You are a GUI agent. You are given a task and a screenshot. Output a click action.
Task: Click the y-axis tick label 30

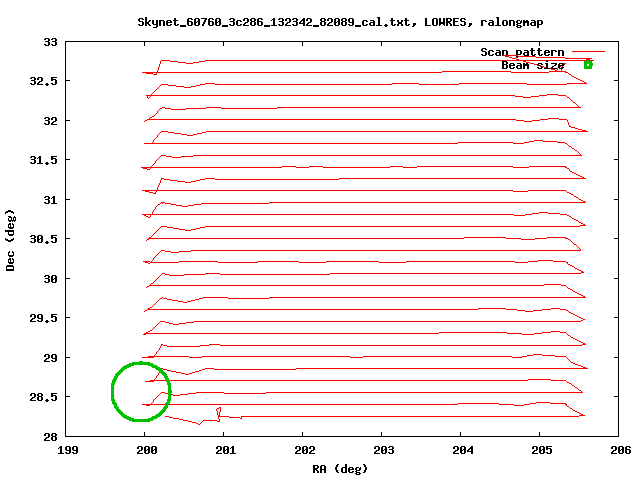point(51,279)
